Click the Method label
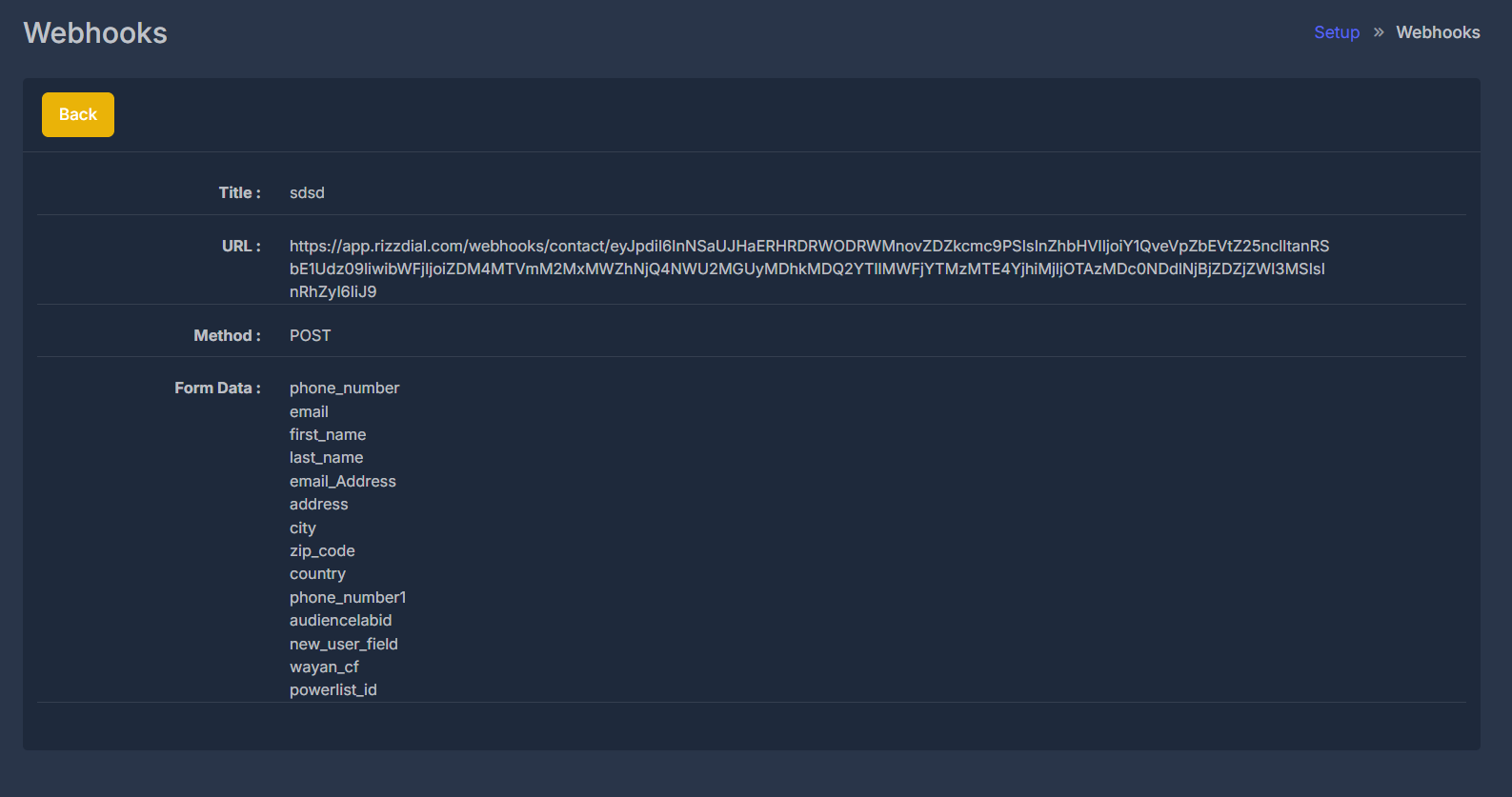Viewport: 1512px width, 797px height. tap(228, 335)
